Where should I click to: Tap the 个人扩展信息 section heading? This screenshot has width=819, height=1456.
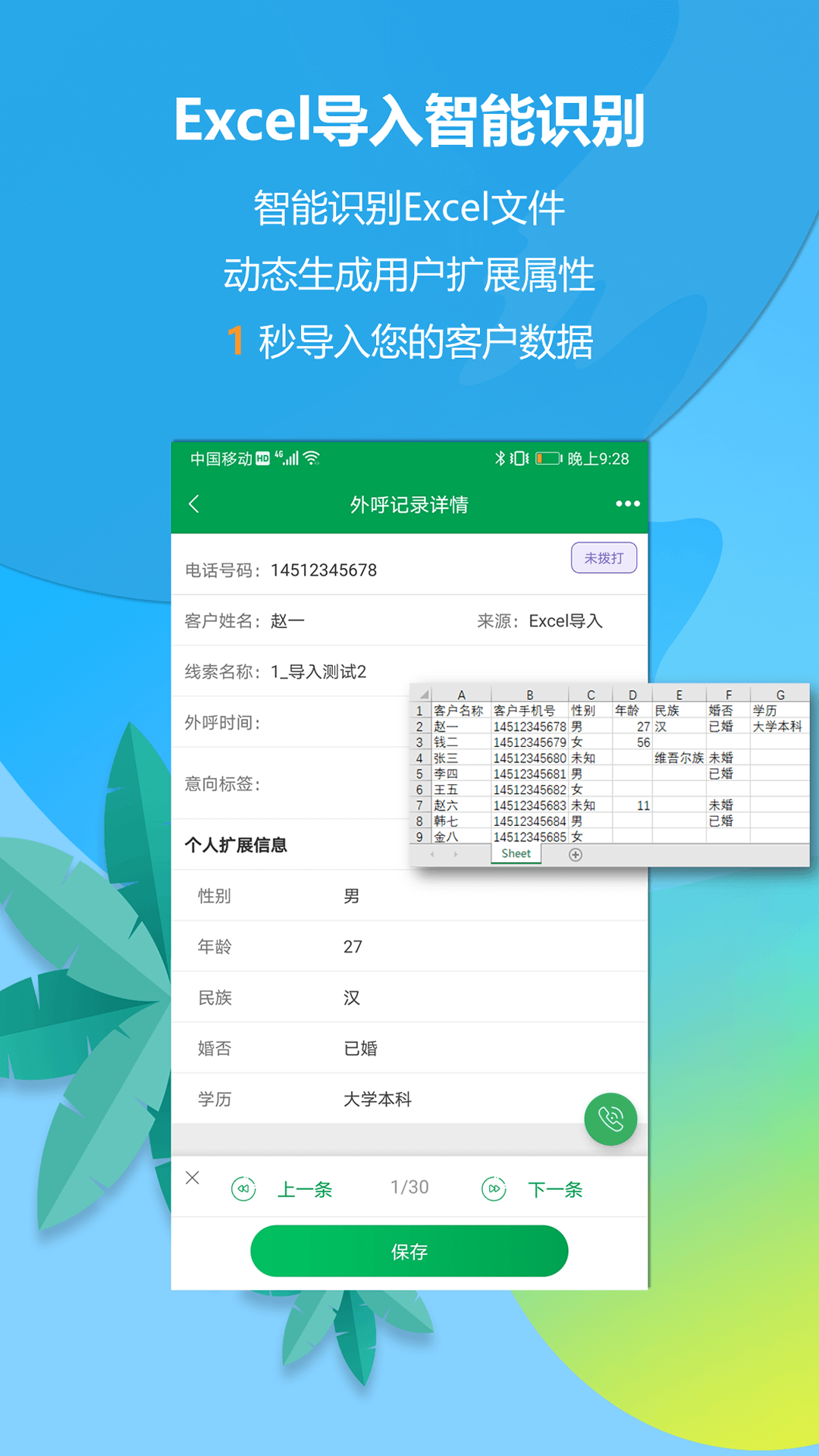click(236, 845)
